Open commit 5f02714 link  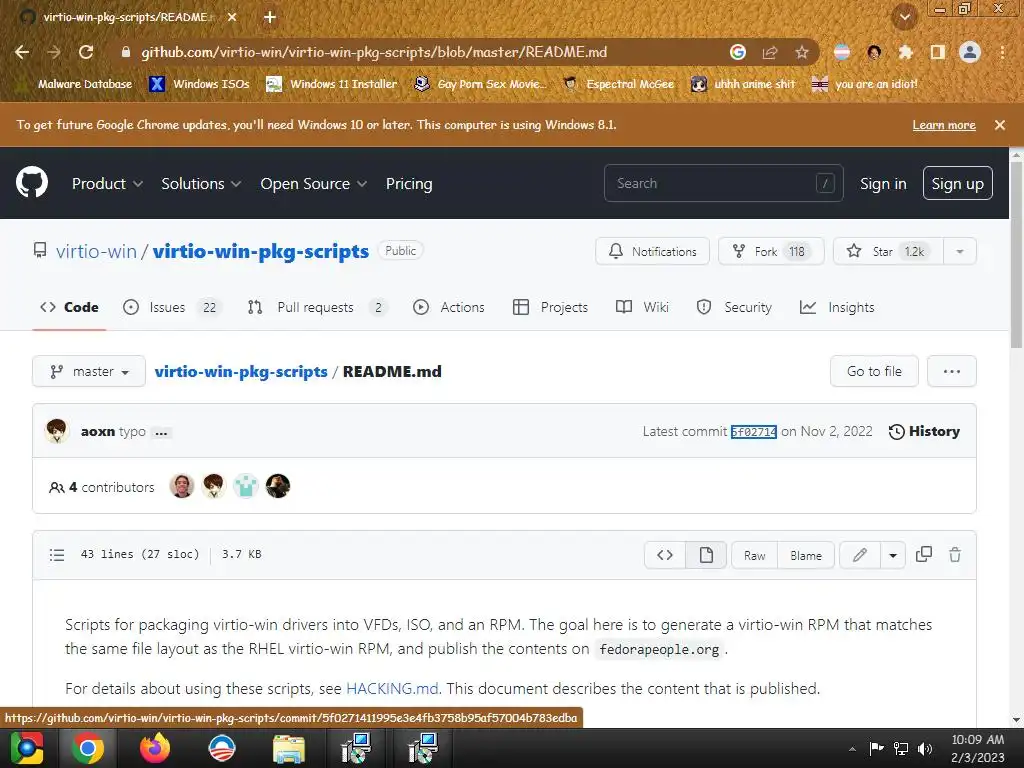coord(754,432)
